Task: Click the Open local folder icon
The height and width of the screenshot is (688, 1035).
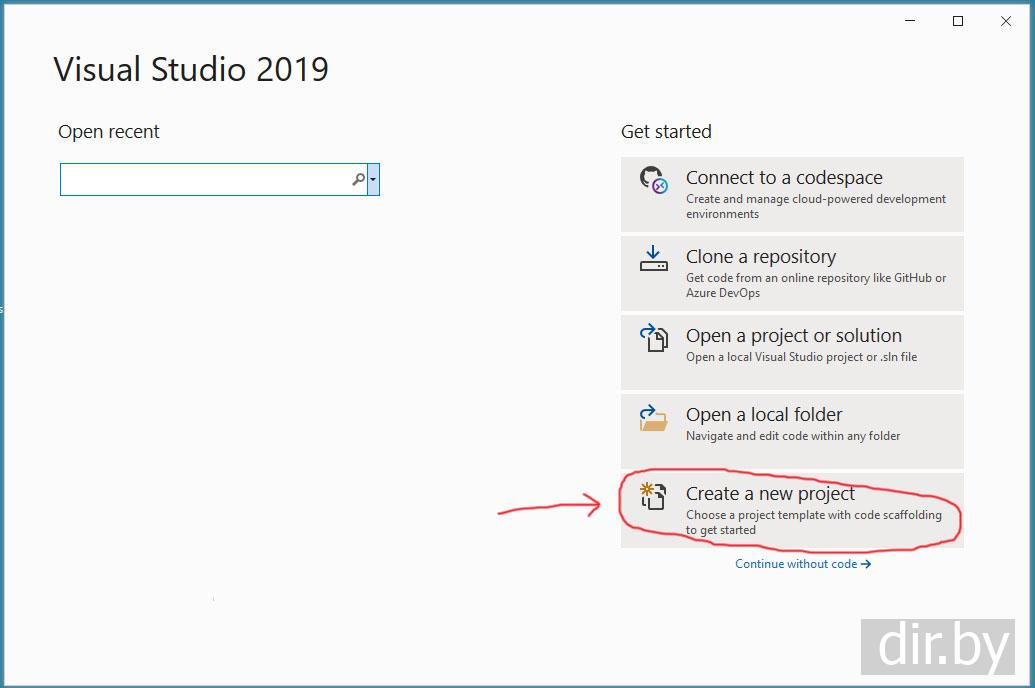Action: (653, 417)
